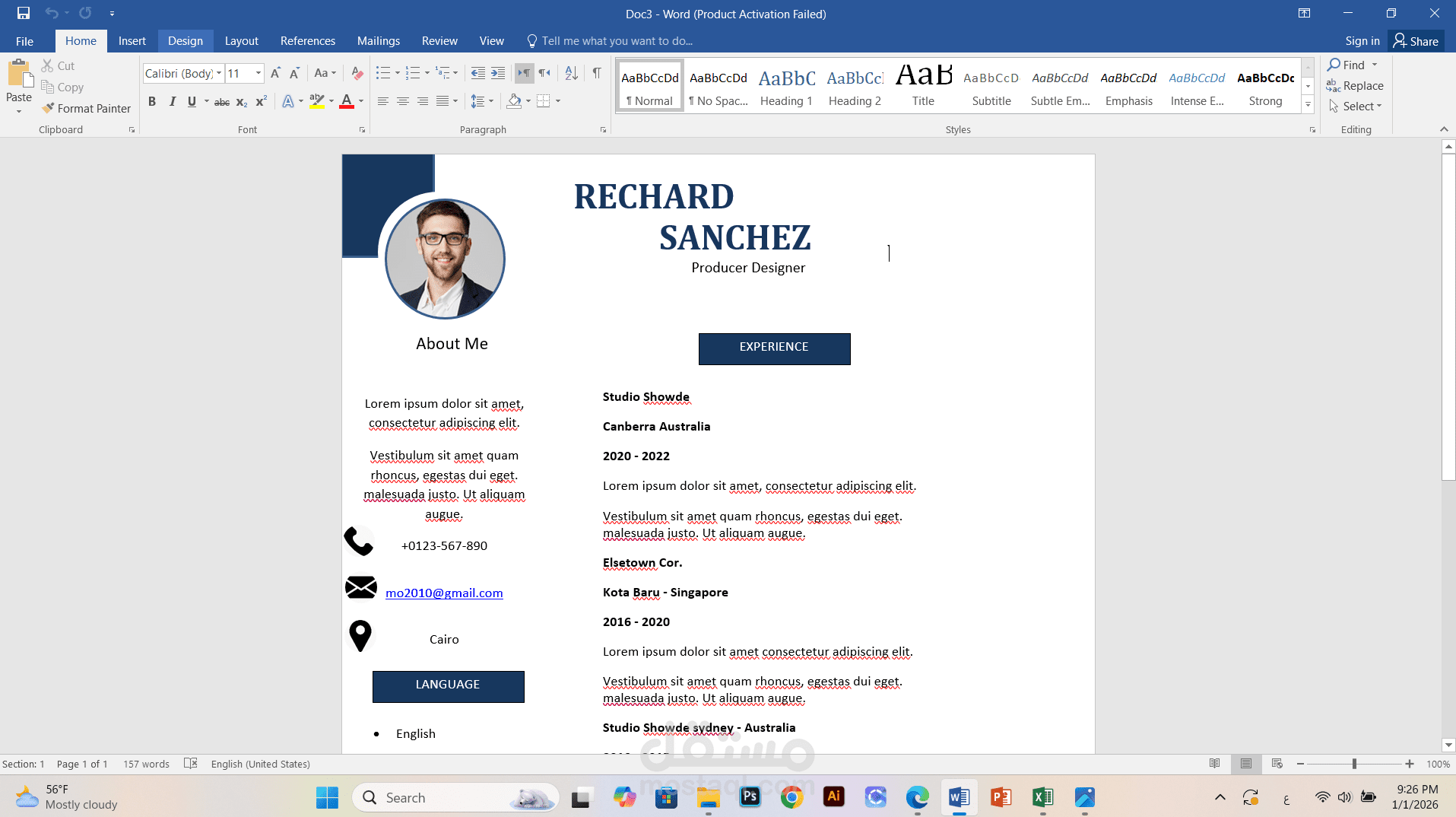This screenshot has height=817, width=1456.
Task: Apply Text Highlight Color
Action: [x=317, y=100]
